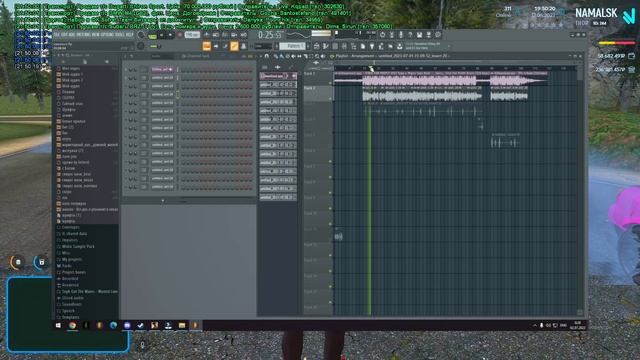Viewport: 640px width, 360px height.
Task: Open the project info icon at toolbar end
Action: click(x=438, y=35)
